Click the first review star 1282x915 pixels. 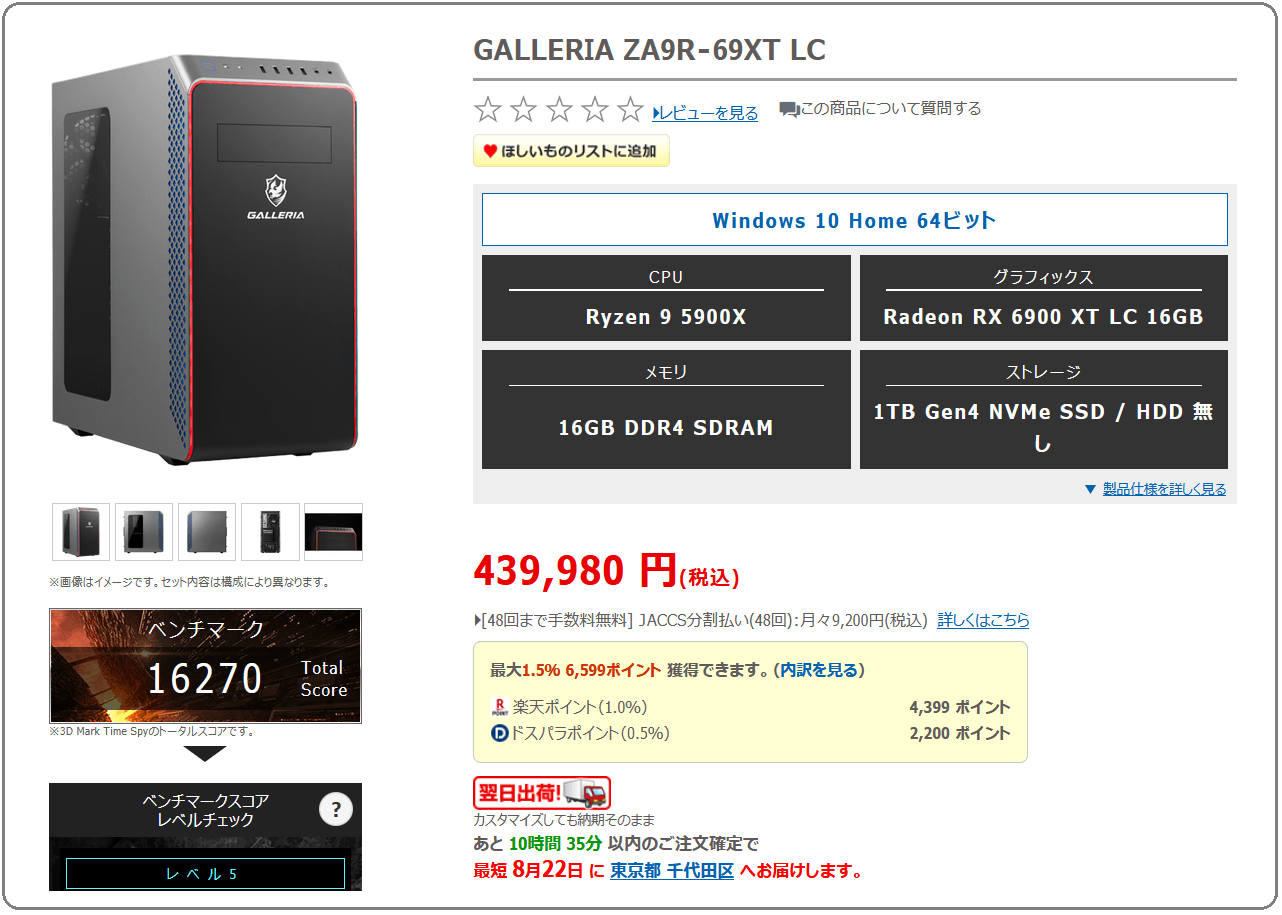[488, 109]
